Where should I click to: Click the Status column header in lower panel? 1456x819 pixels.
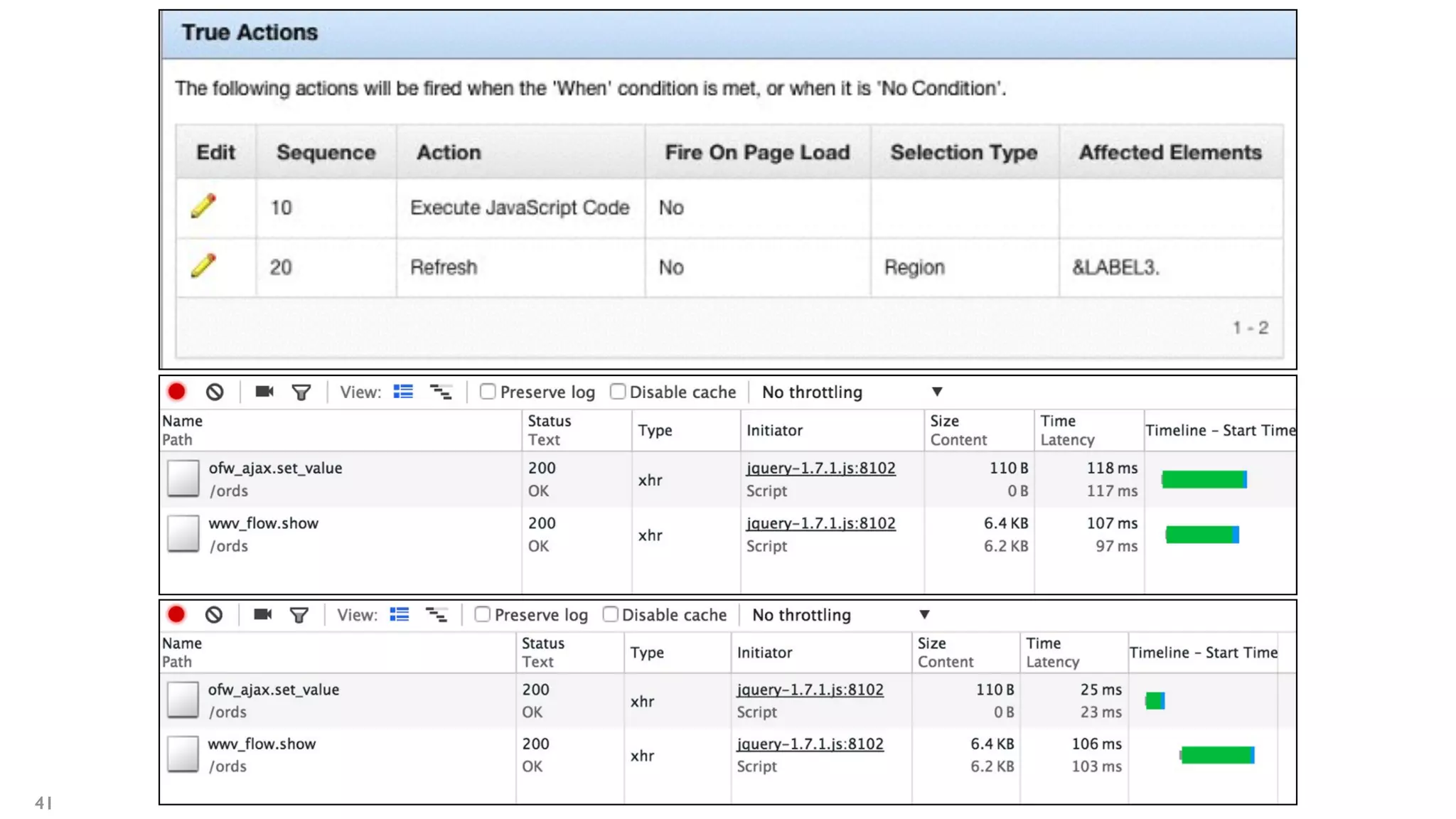click(x=543, y=643)
